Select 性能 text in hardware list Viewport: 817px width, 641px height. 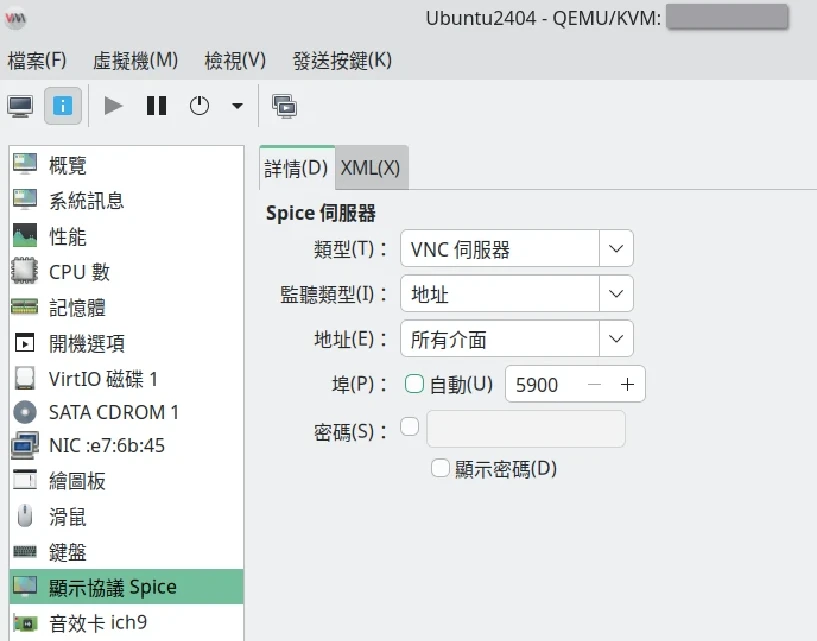(68, 236)
